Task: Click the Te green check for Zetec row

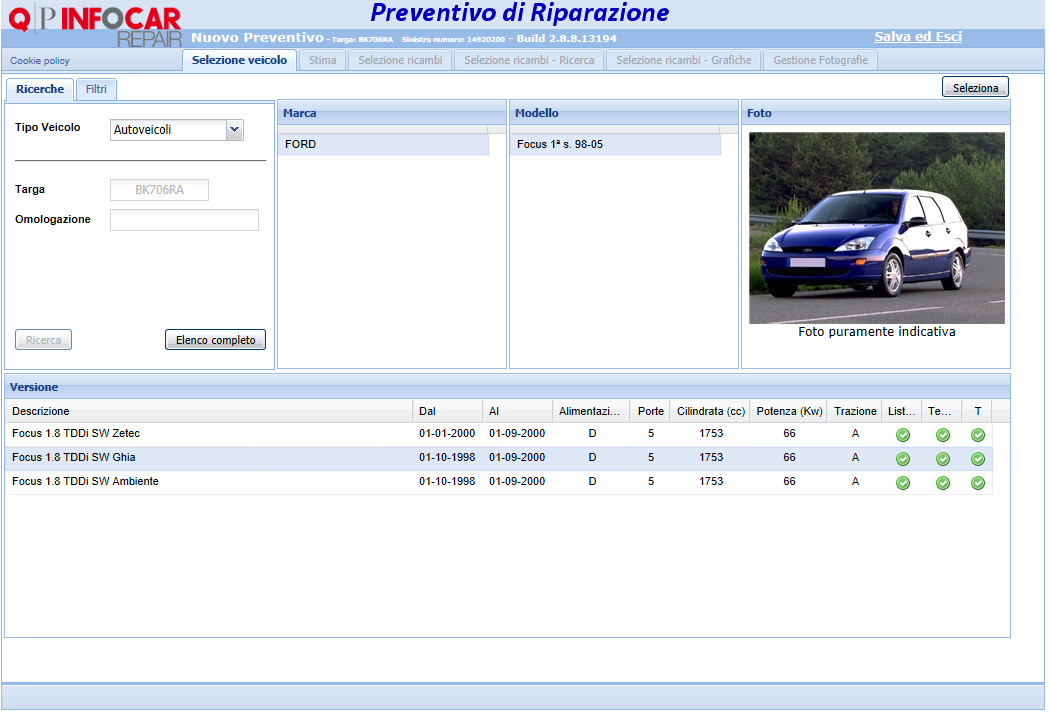Action: [943, 435]
